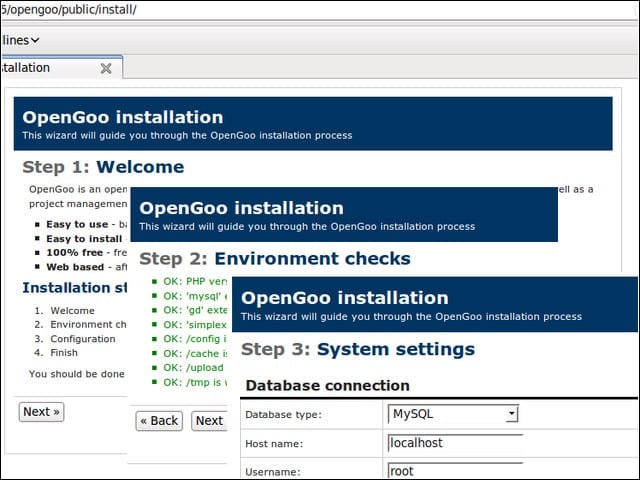Click the 'Step 2: Environment checks' heading
The width and height of the screenshot is (640, 480).
click(x=275, y=259)
